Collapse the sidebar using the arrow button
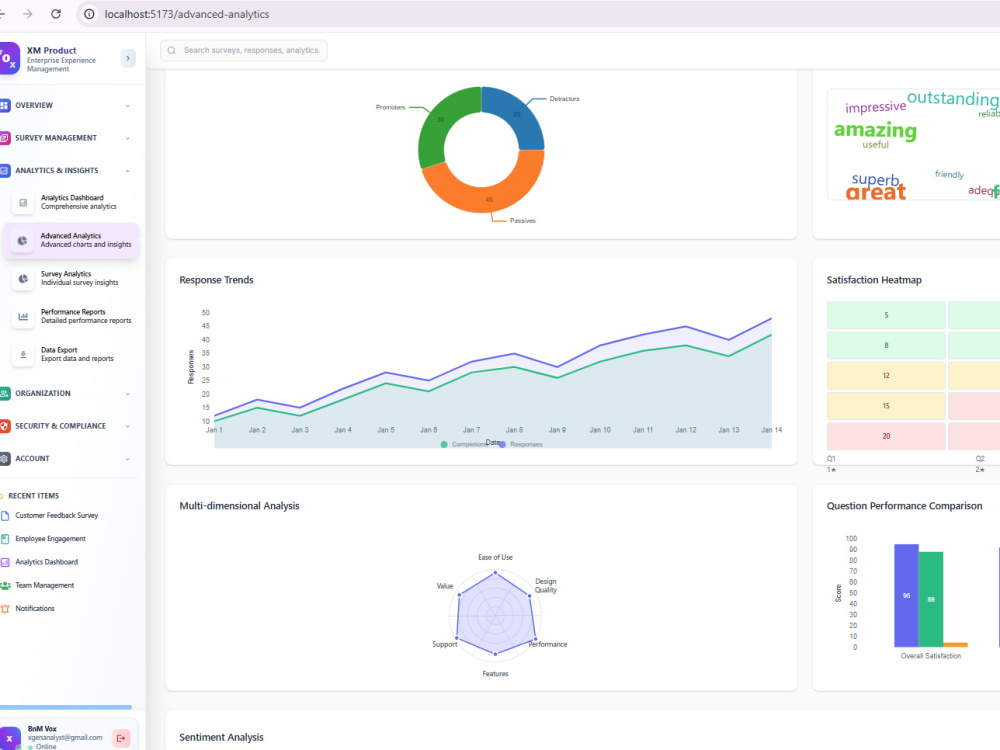This screenshot has width=1000, height=750. [128, 58]
